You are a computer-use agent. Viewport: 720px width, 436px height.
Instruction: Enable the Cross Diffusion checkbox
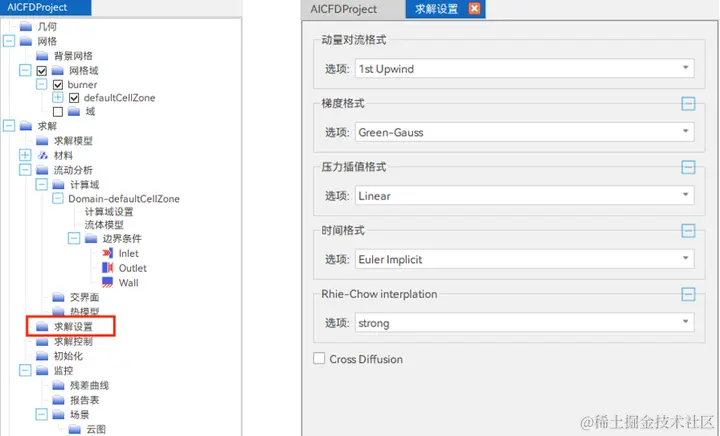click(x=319, y=358)
